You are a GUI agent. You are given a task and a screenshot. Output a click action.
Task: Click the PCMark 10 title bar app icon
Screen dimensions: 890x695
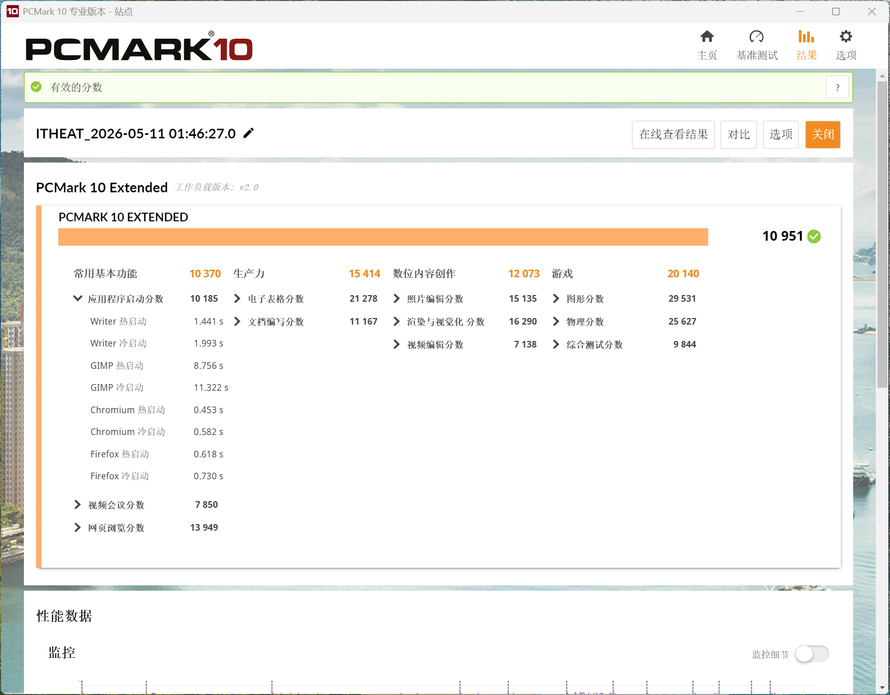click(x=12, y=11)
